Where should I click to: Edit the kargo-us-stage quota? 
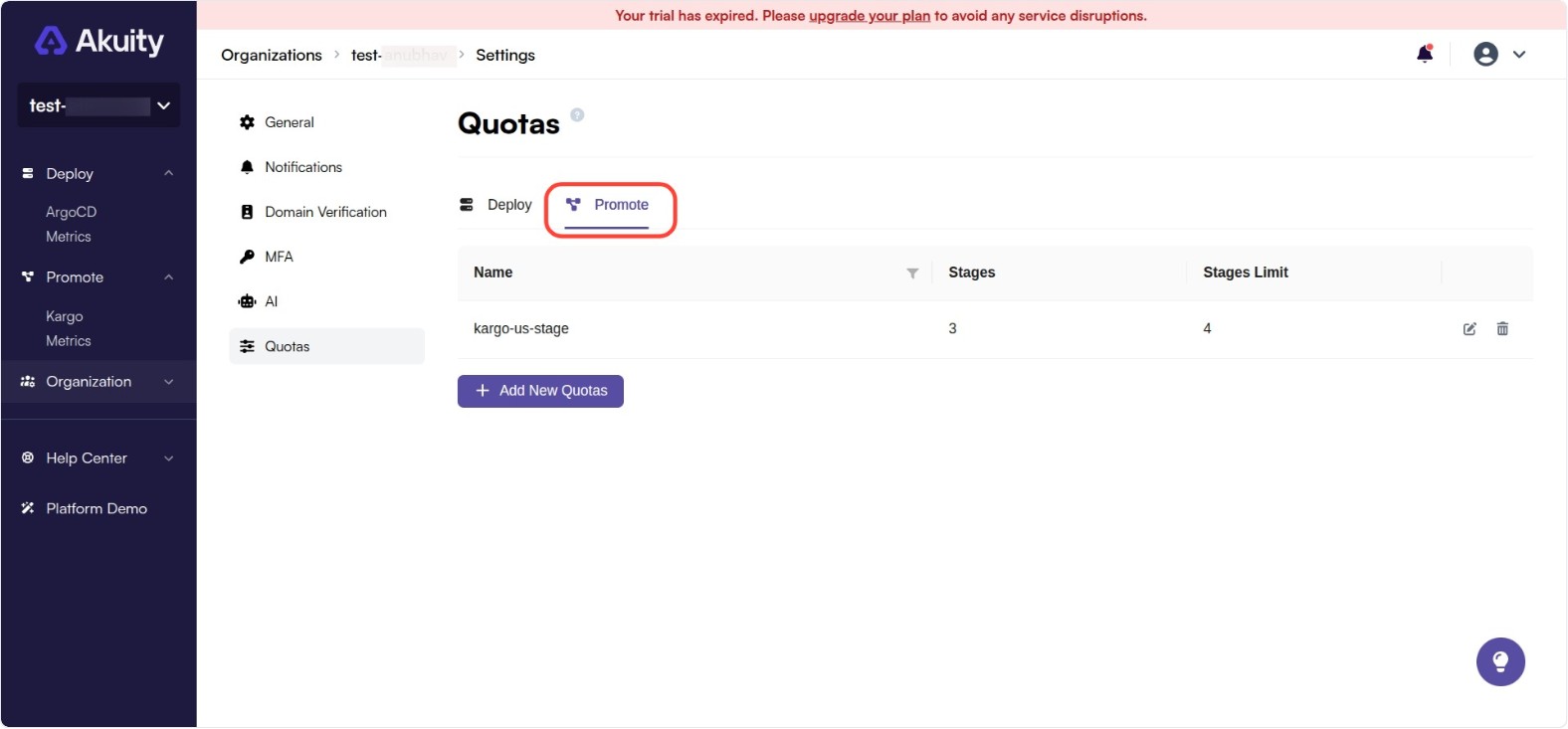1470,329
